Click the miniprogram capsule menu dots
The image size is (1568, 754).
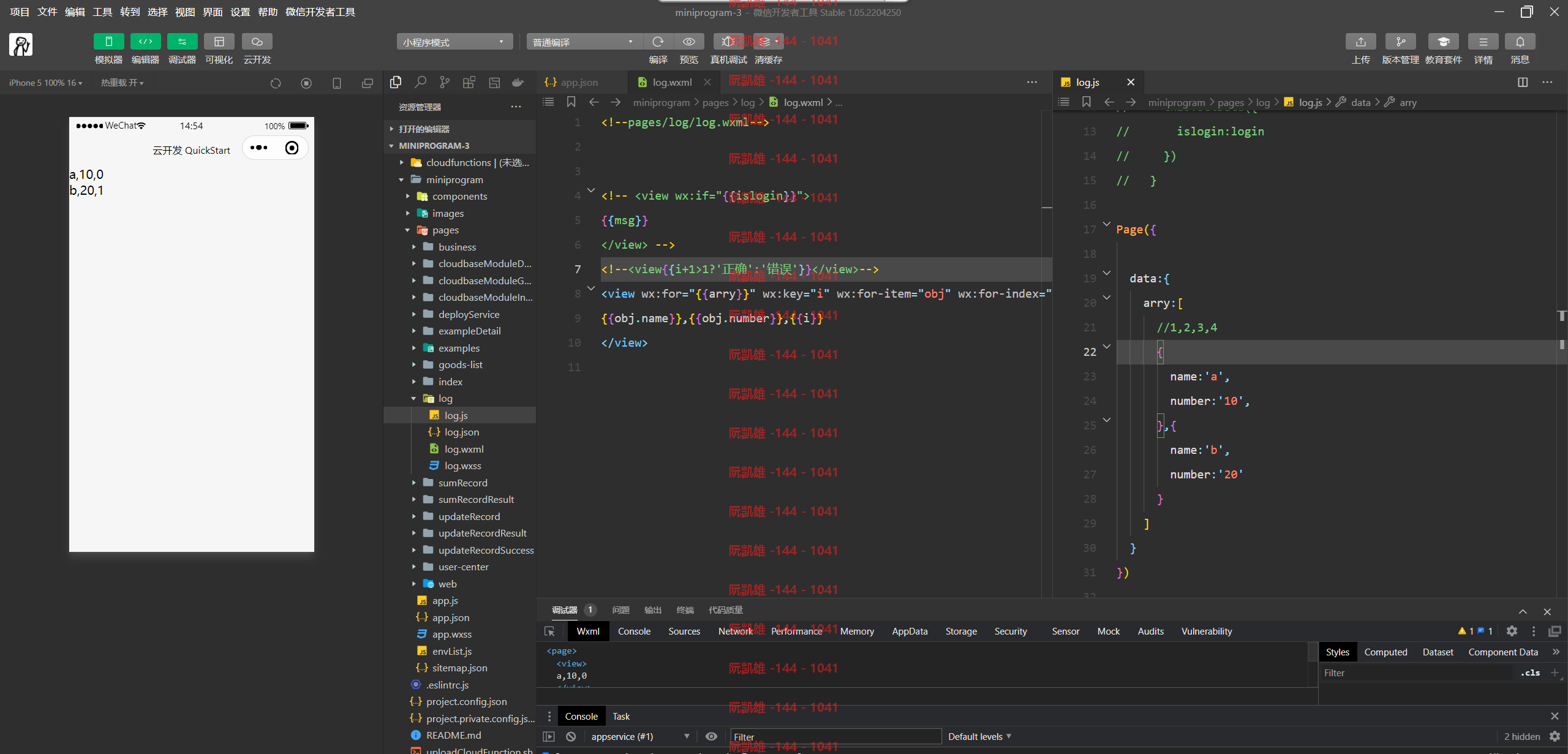(x=259, y=148)
